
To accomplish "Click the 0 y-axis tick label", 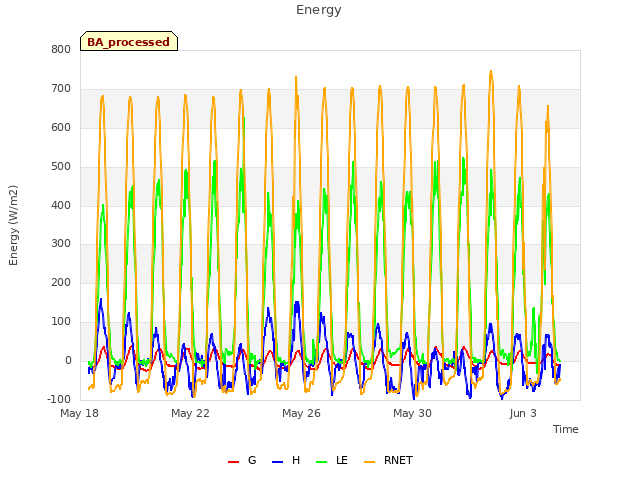I will point(68,360).
